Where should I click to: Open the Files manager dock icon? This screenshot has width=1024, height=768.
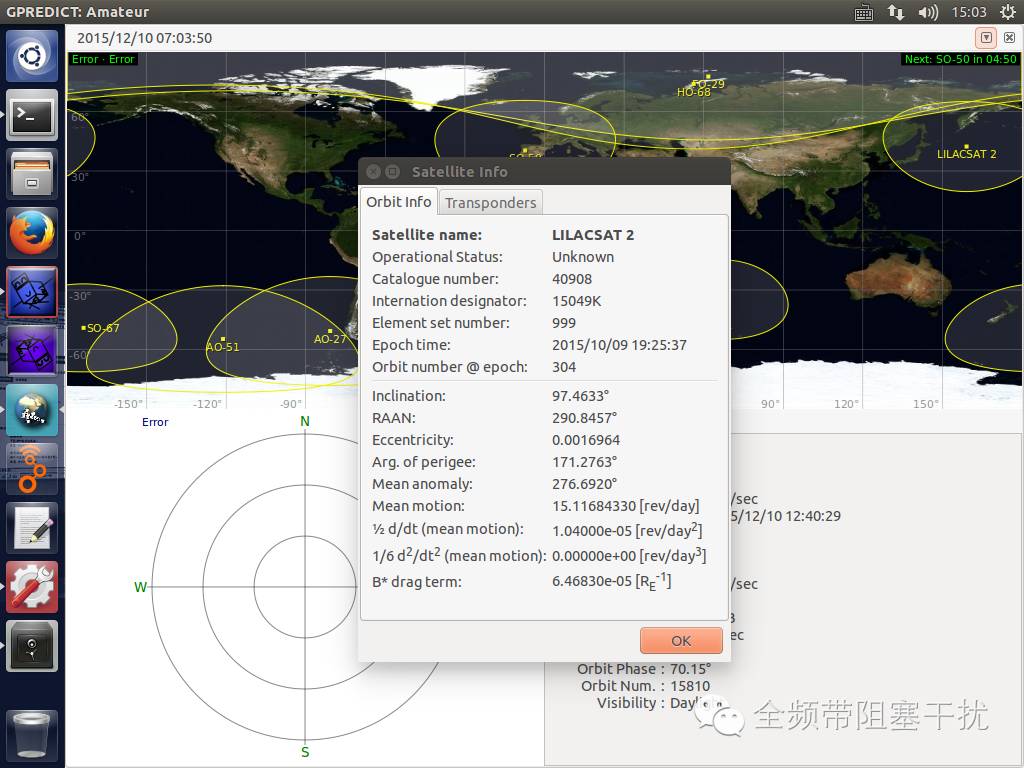tap(32, 174)
